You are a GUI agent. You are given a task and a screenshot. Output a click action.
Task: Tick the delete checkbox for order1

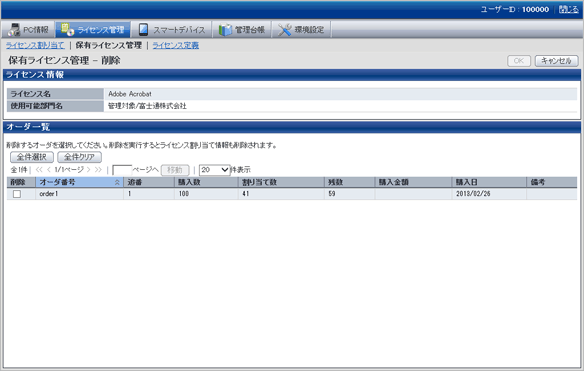(17, 194)
